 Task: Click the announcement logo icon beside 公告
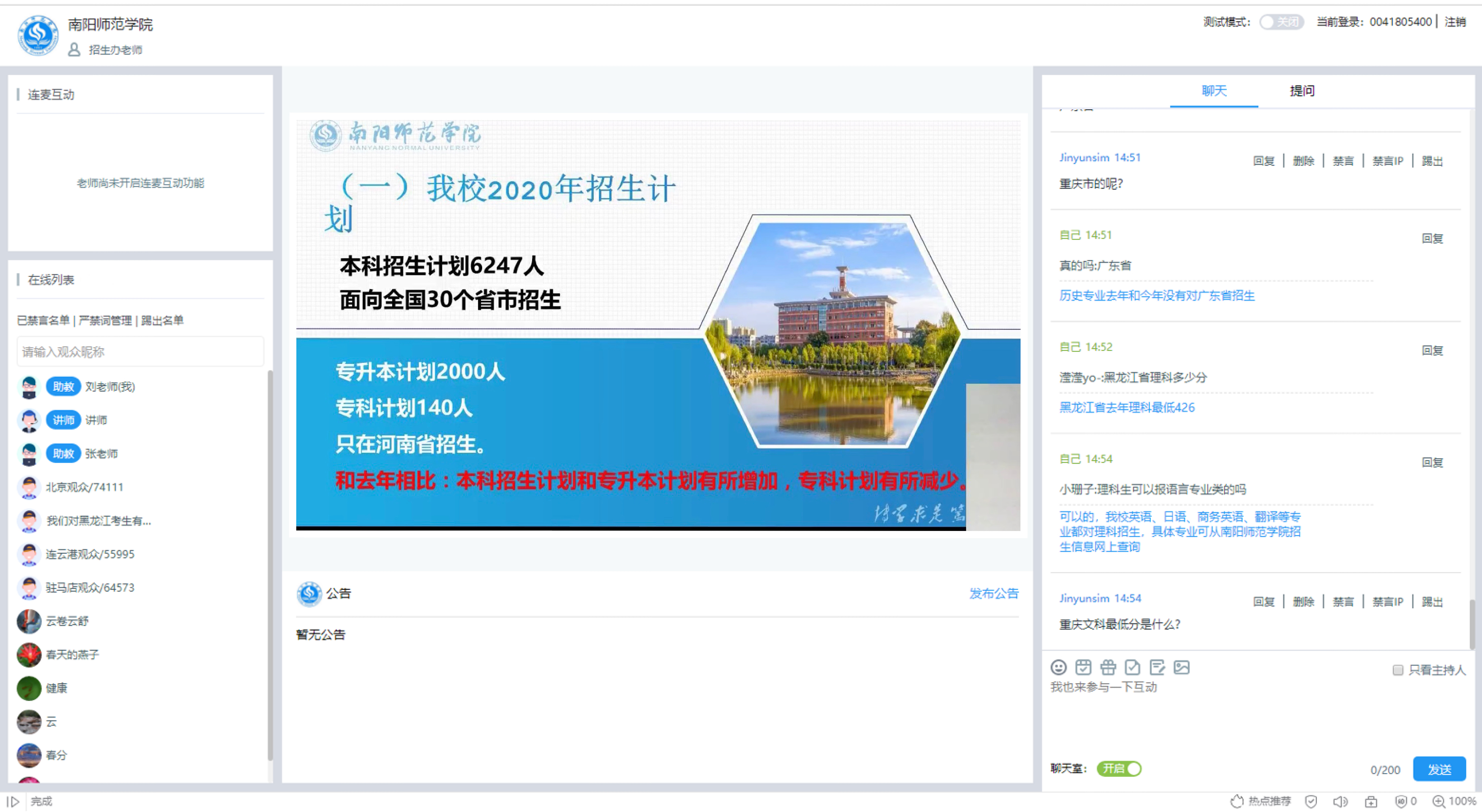[x=309, y=593]
